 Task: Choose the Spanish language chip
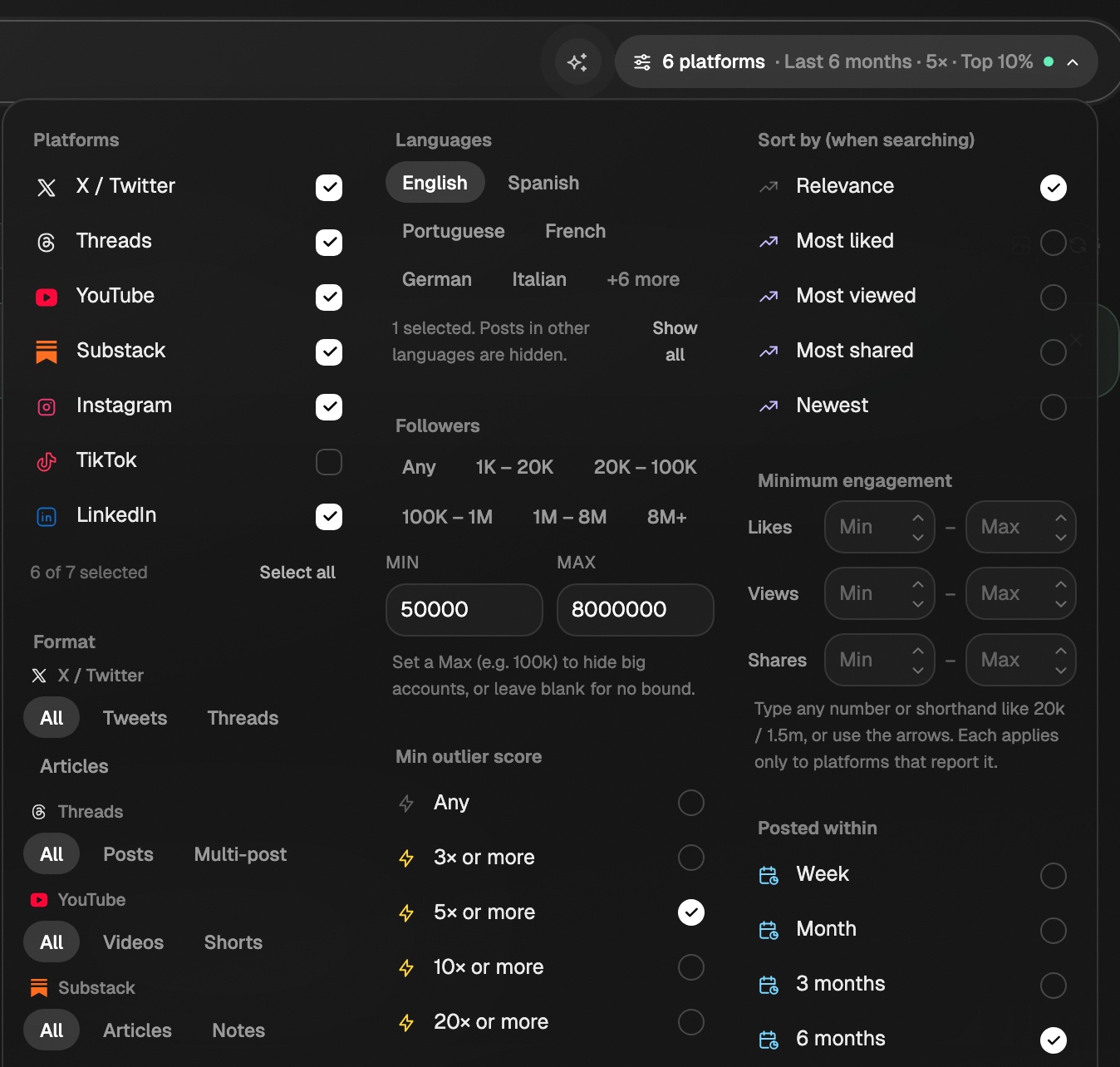pyautogui.click(x=543, y=183)
